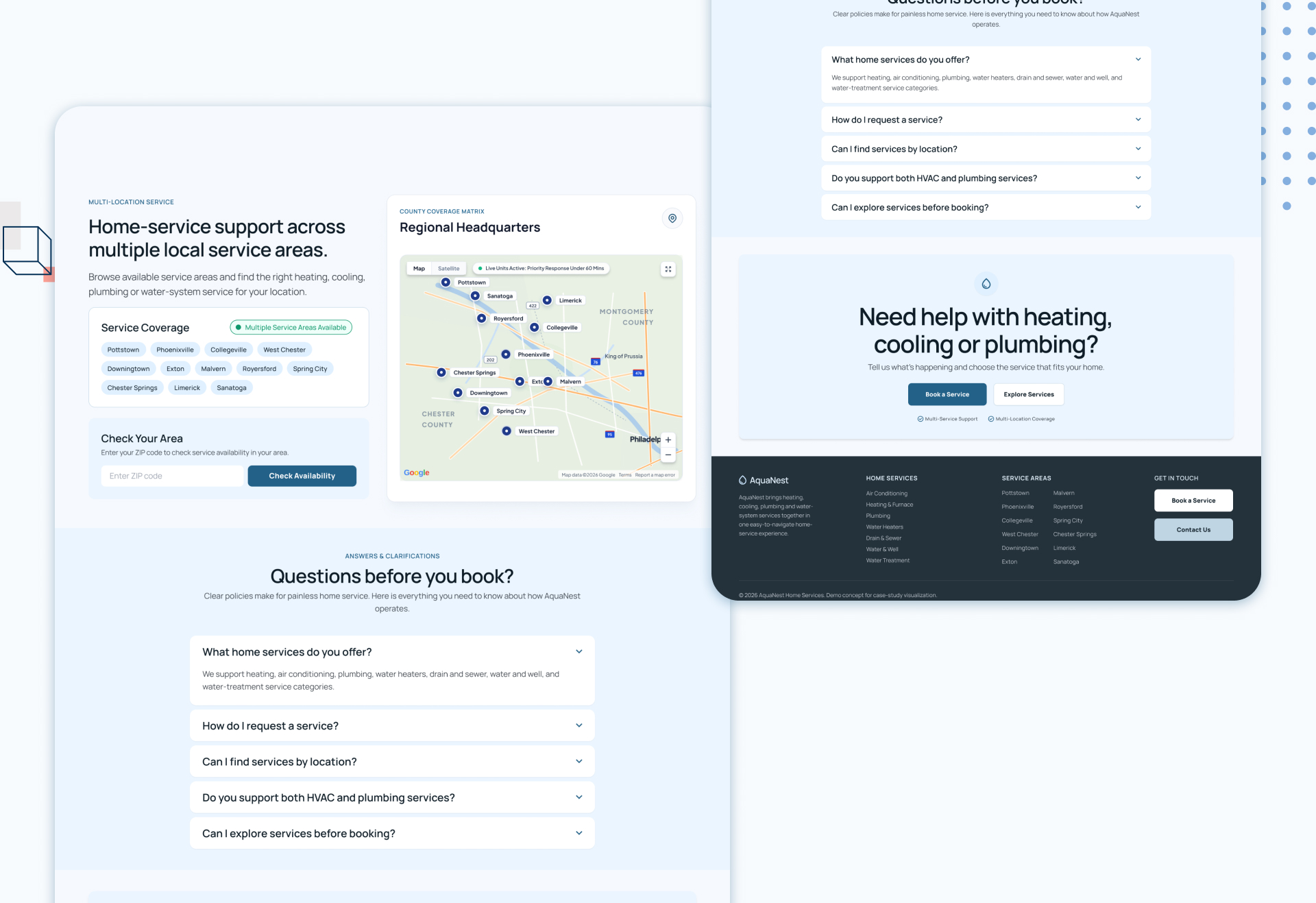This screenshot has width=1316, height=903.
Task: Toggle the map fullscreen icon
Action: (668, 269)
